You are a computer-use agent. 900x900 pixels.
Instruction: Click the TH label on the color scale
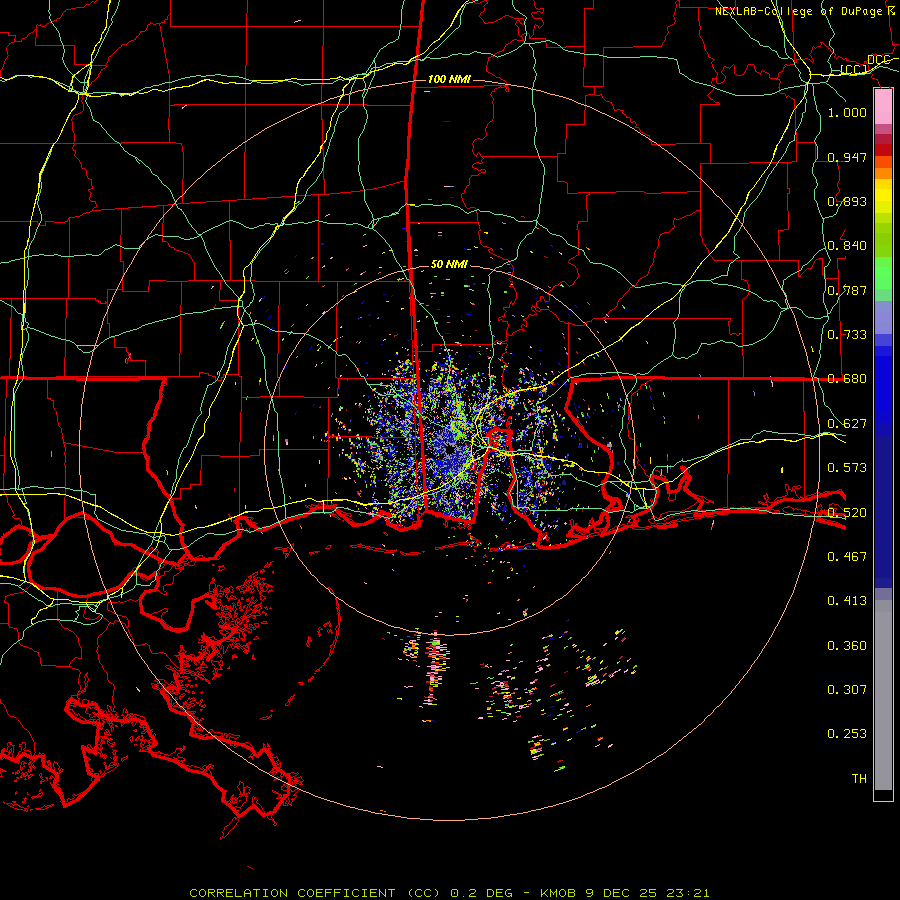[859, 778]
